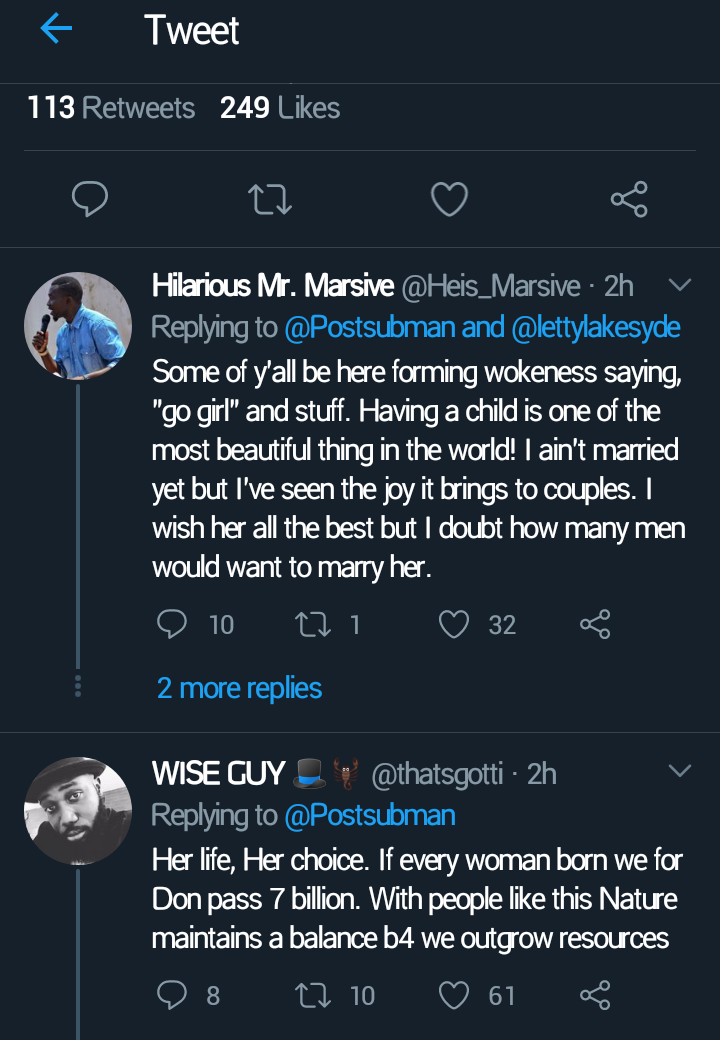Reply to the main tweet

coord(90,200)
